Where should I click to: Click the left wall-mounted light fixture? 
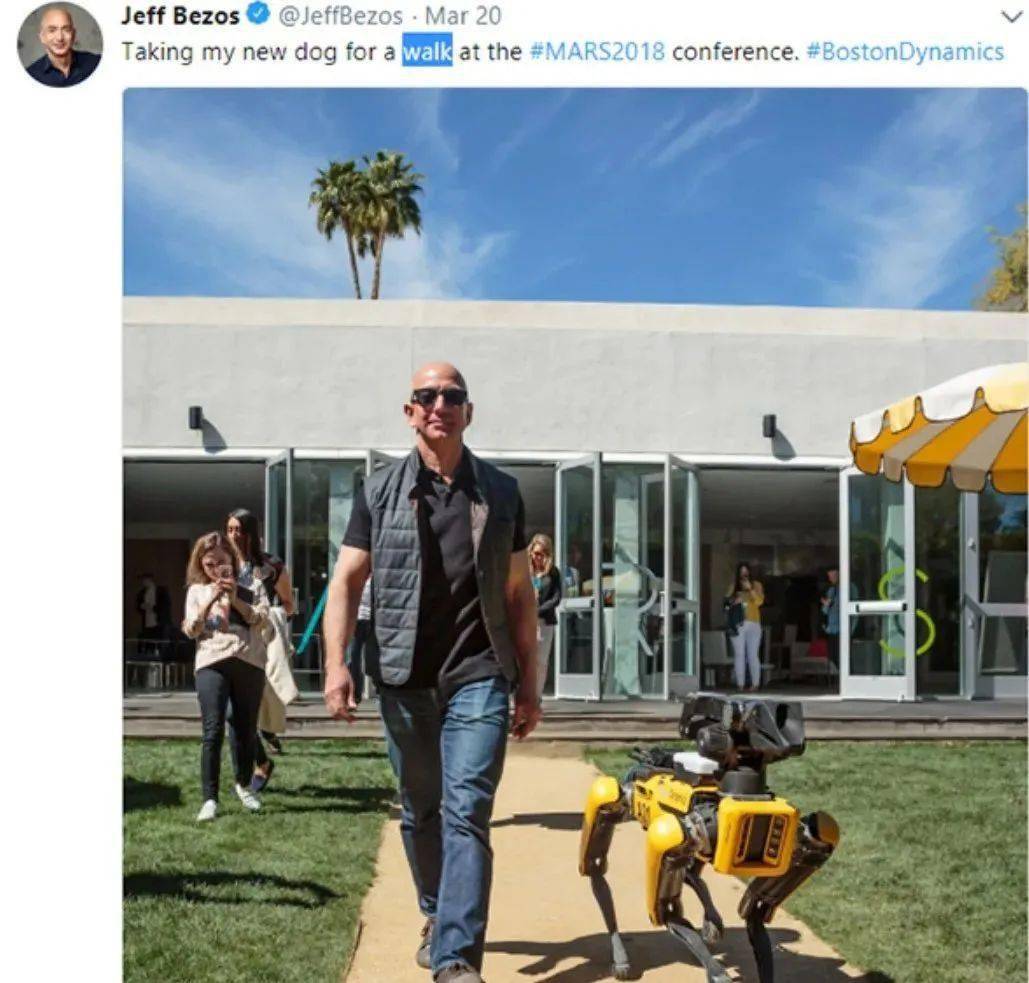(x=196, y=417)
